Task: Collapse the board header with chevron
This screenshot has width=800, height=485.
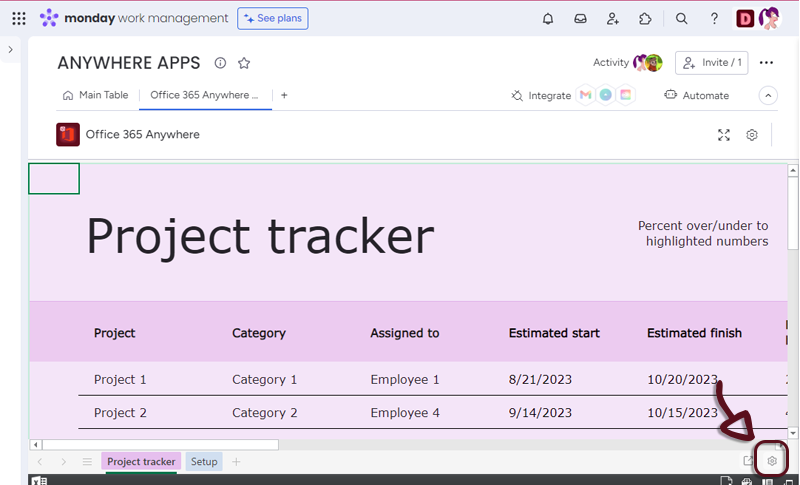Action: 768,96
